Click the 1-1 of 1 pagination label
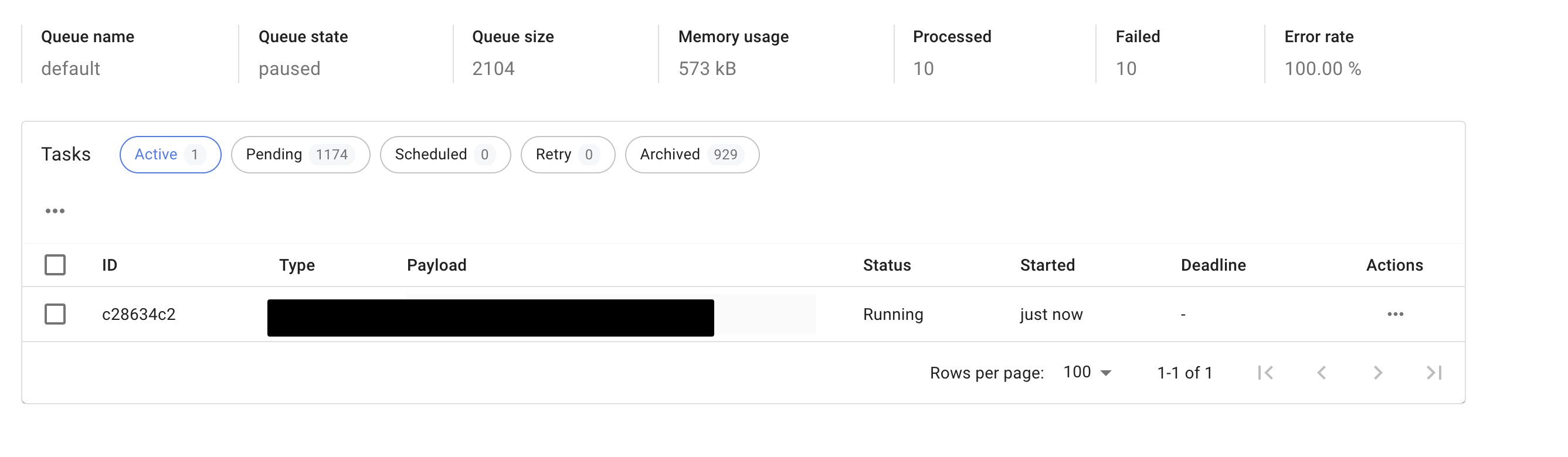This screenshot has height=457, width=1568. 1183,372
